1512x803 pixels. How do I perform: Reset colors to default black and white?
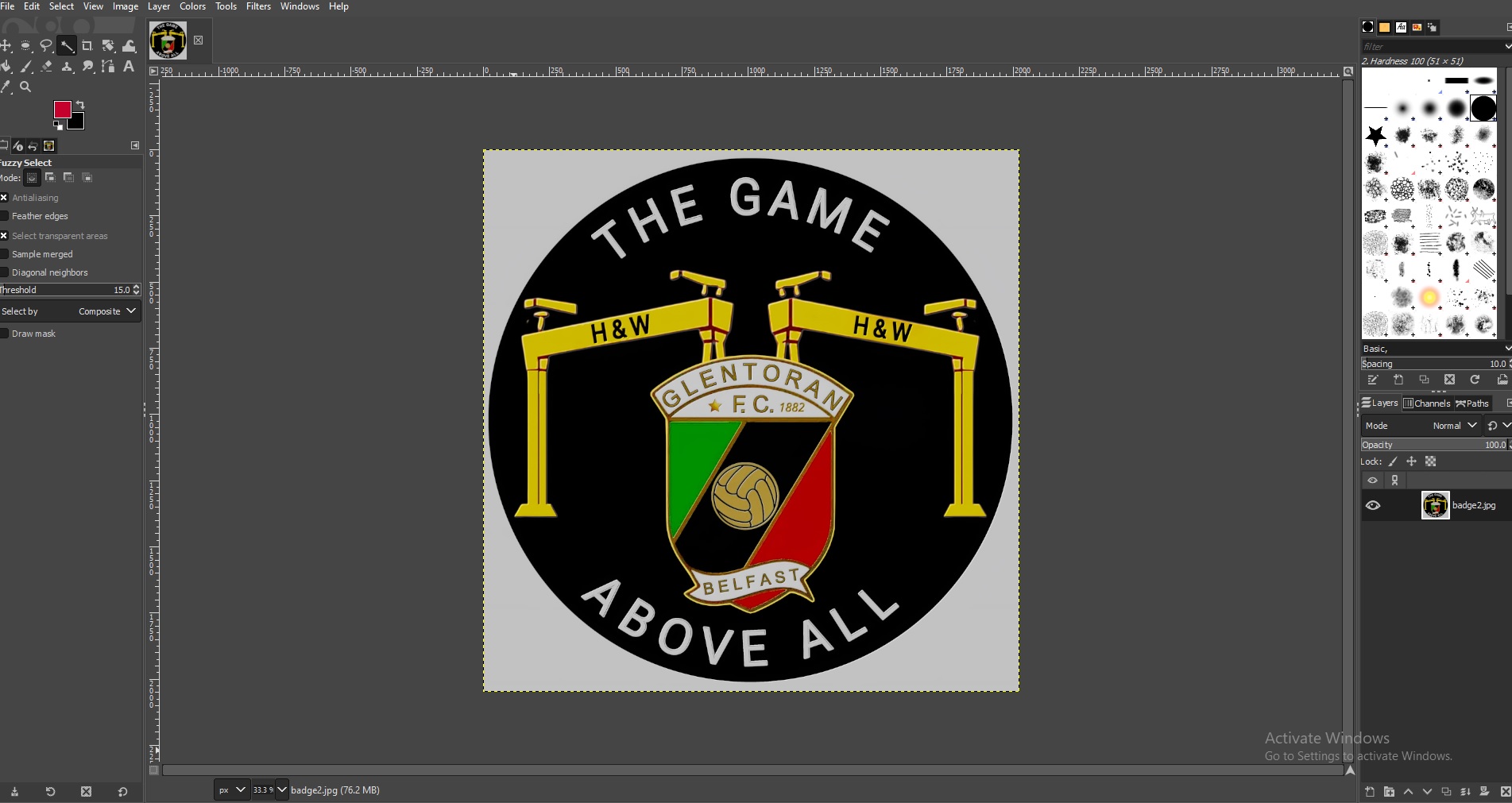58,125
